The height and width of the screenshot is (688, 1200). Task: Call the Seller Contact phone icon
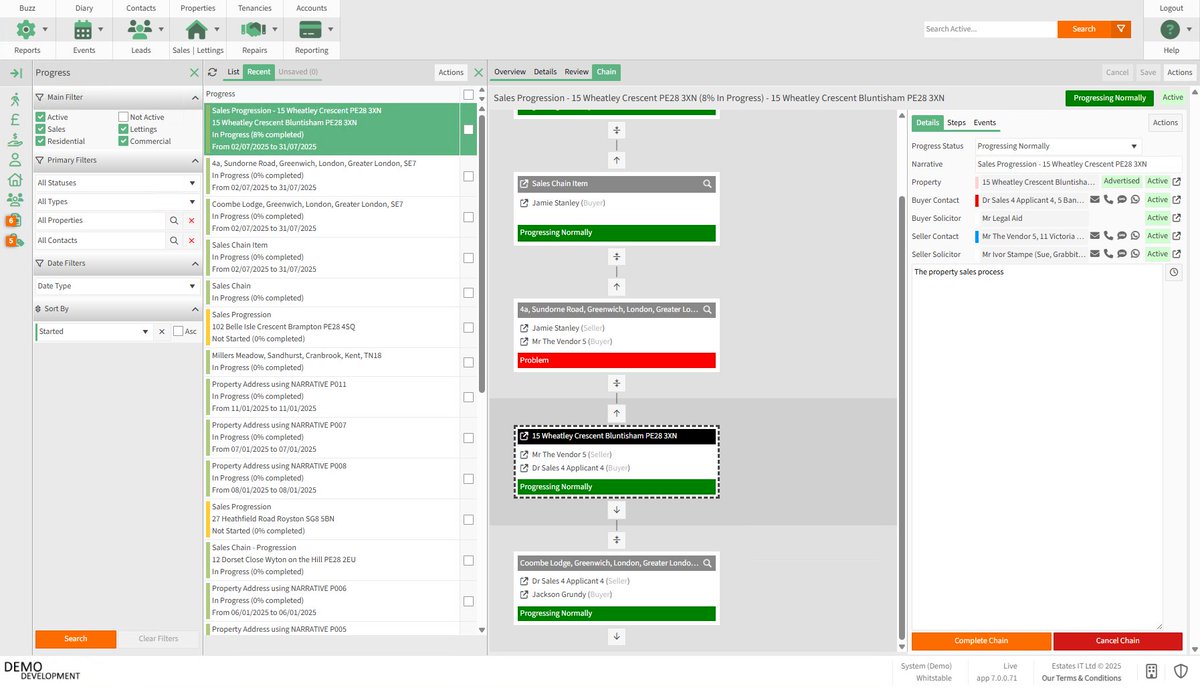[x=1108, y=236]
